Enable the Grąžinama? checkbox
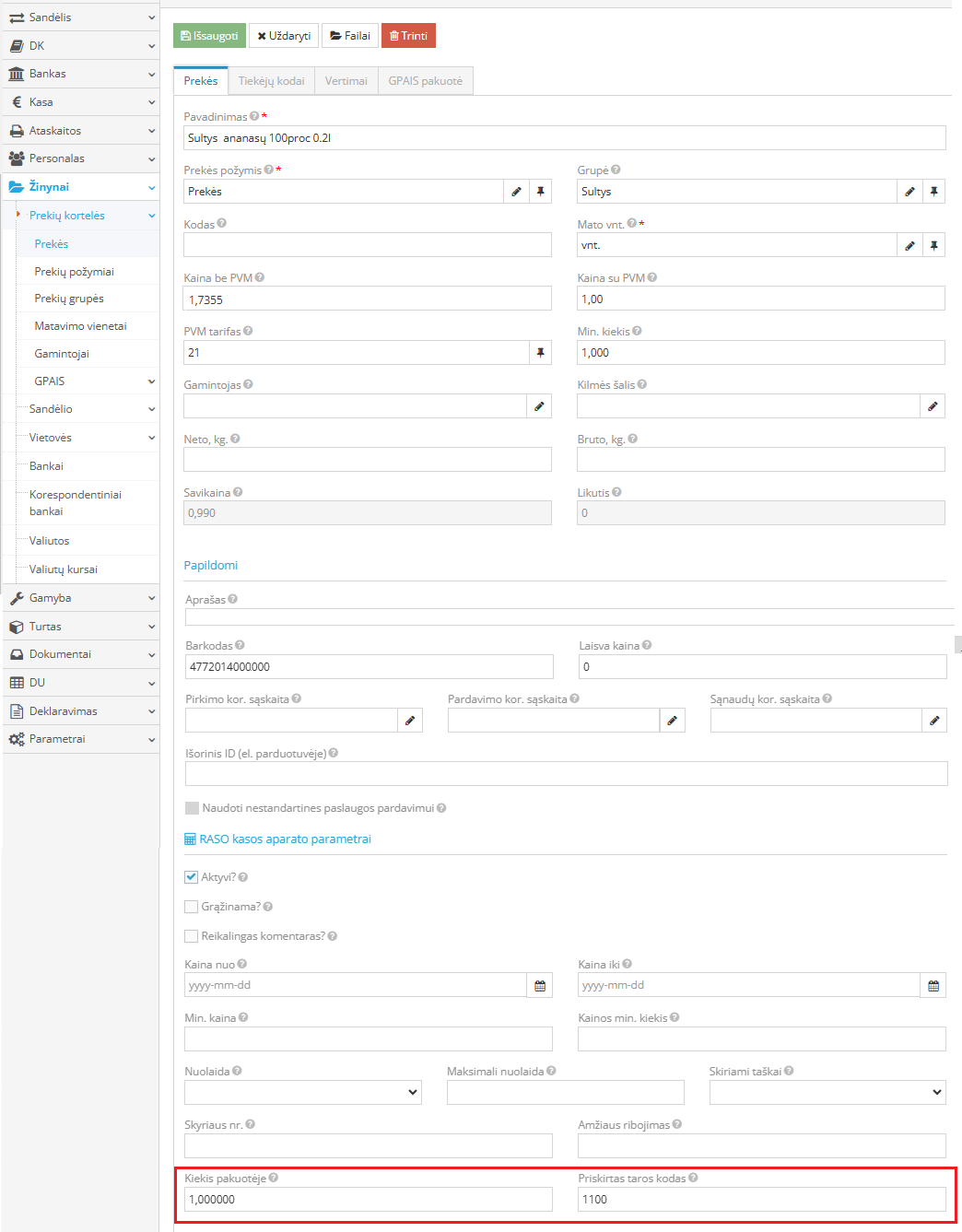This screenshot has width=962, height=1232. coord(192,907)
